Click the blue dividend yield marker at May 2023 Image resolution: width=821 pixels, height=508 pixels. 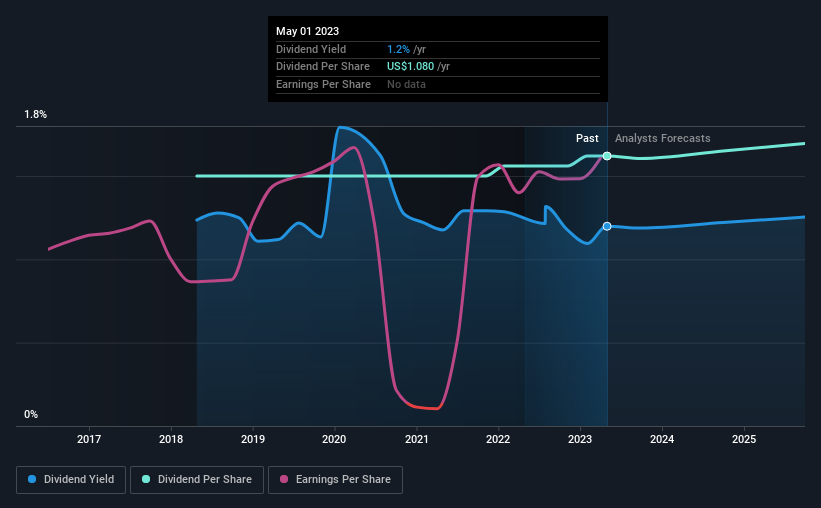tap(607, 226)
